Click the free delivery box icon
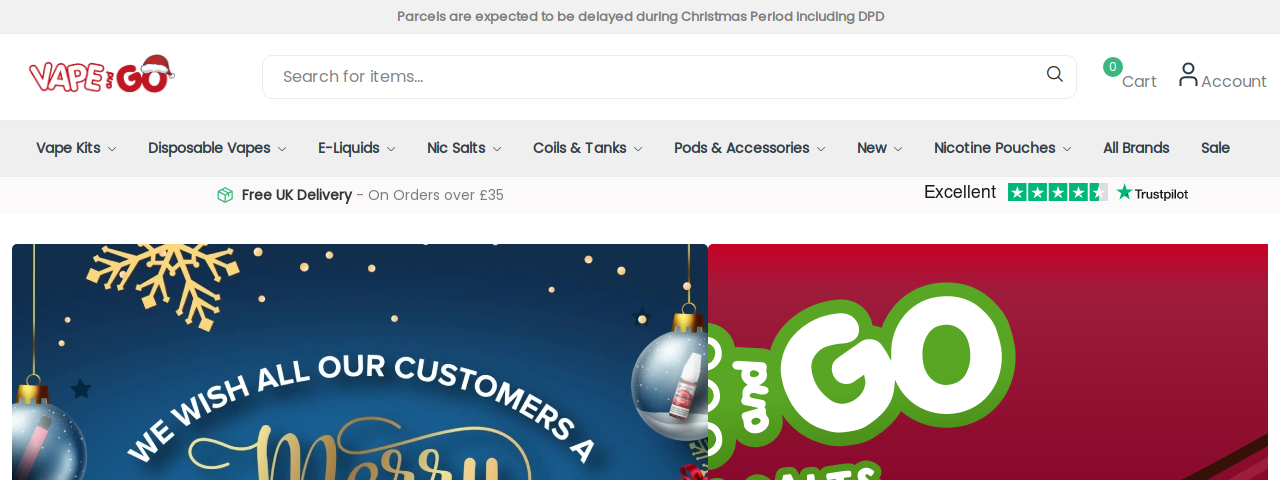 click(225, 195)
